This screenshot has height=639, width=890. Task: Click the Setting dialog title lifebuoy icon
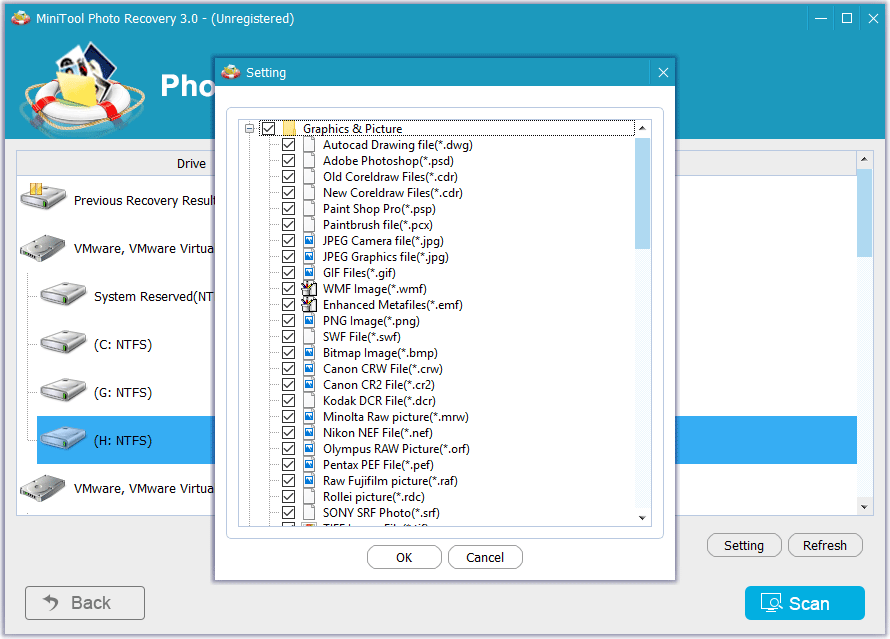[x=230, y=72]
